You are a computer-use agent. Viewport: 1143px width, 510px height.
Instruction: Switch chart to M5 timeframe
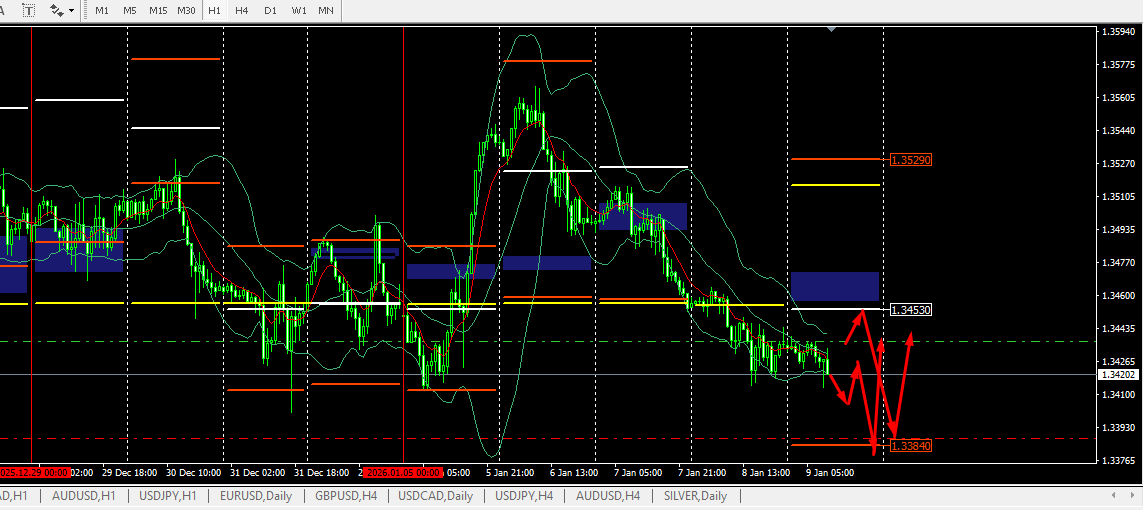[130, 10]
